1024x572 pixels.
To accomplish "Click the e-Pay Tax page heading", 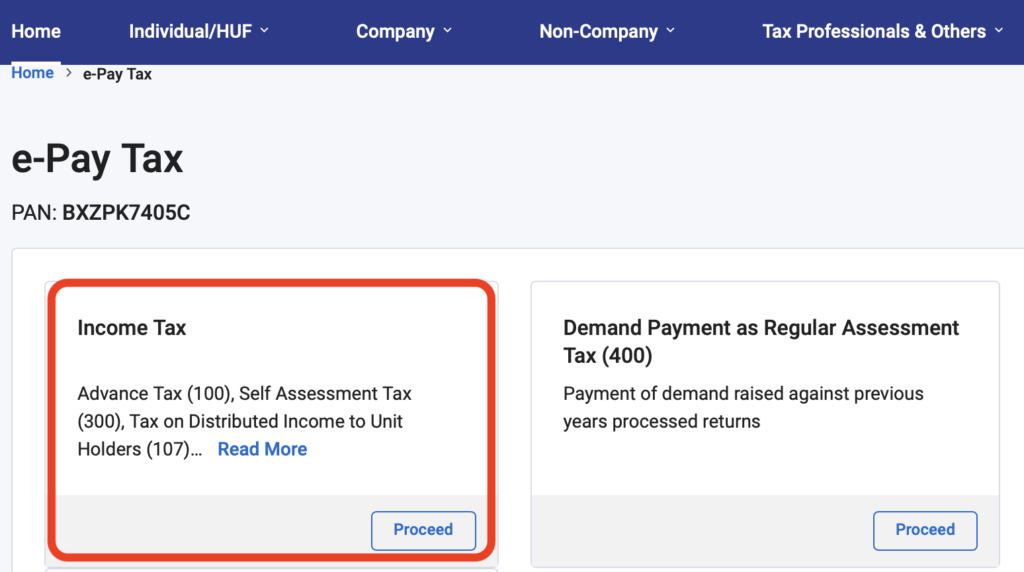I will tap(97, 159).
